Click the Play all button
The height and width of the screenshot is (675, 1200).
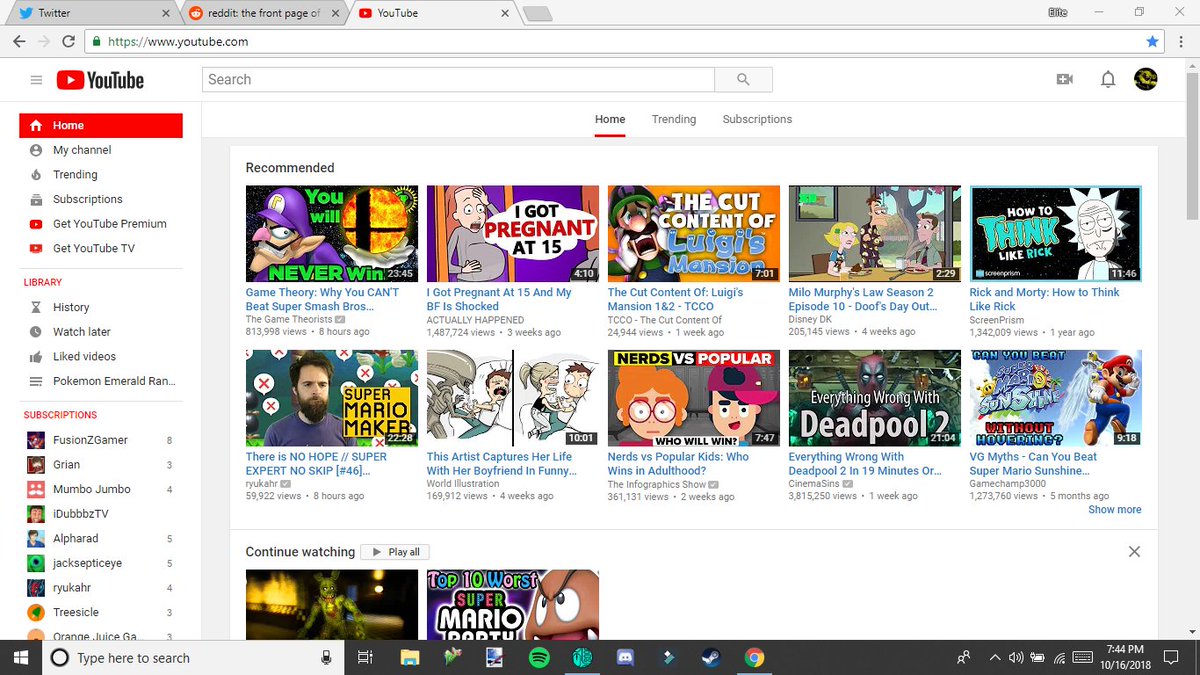395,552
